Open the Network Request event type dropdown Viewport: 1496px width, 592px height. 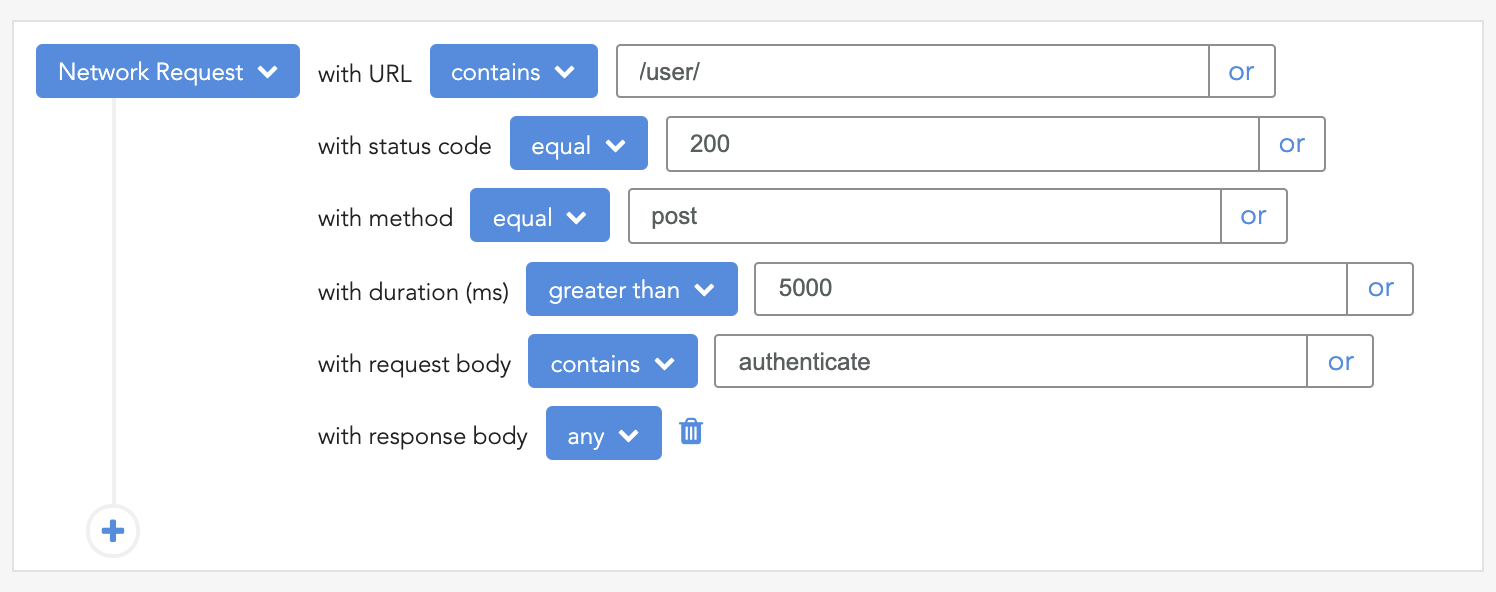168,72
